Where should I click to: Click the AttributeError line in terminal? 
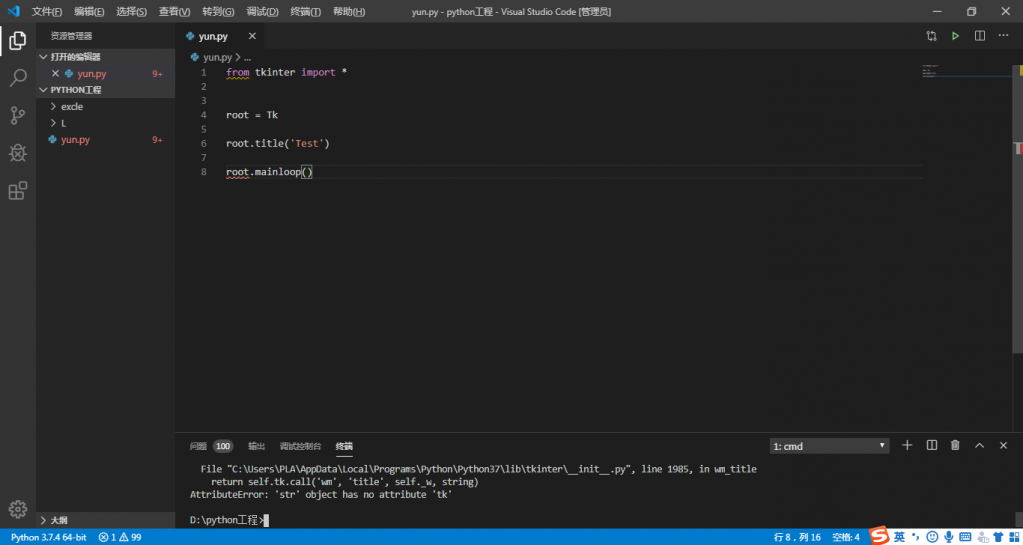pyautogui.click(x=321, y=495)
